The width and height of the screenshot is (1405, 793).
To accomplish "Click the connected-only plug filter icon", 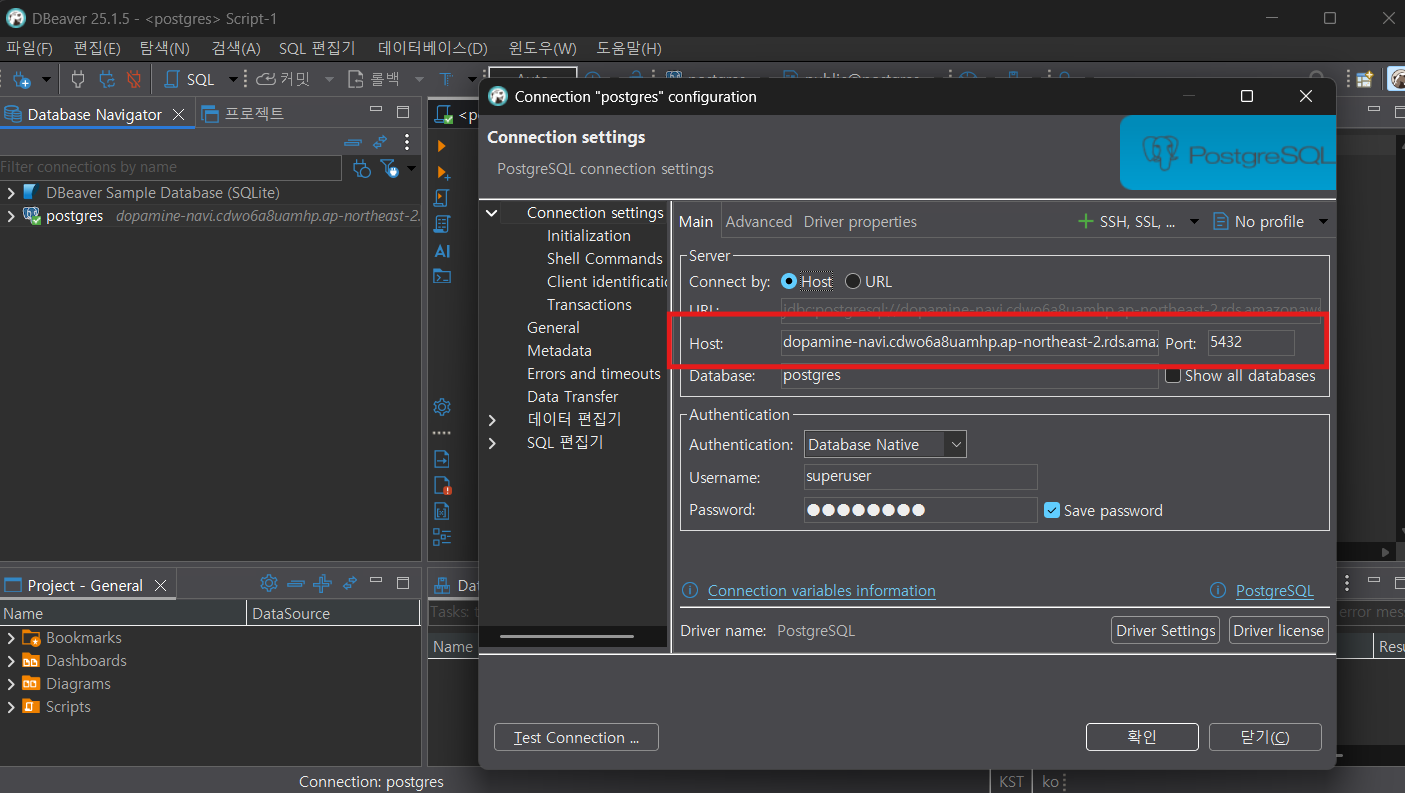I will coord(362,168).
